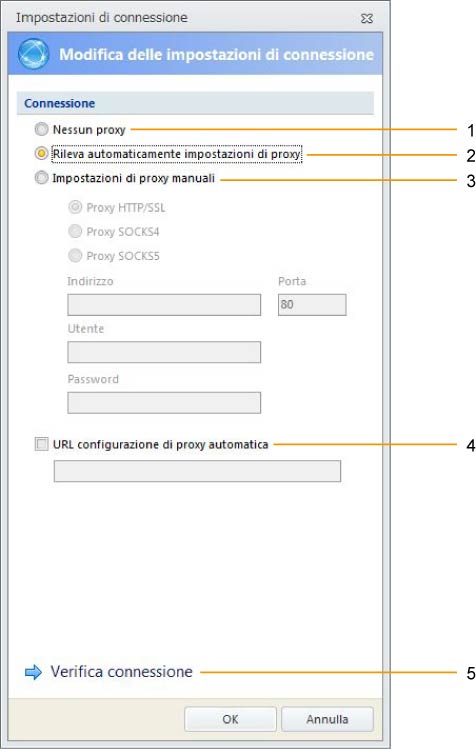Click the Password input field
Screen dimensions: 476x749
coord(164,403)
